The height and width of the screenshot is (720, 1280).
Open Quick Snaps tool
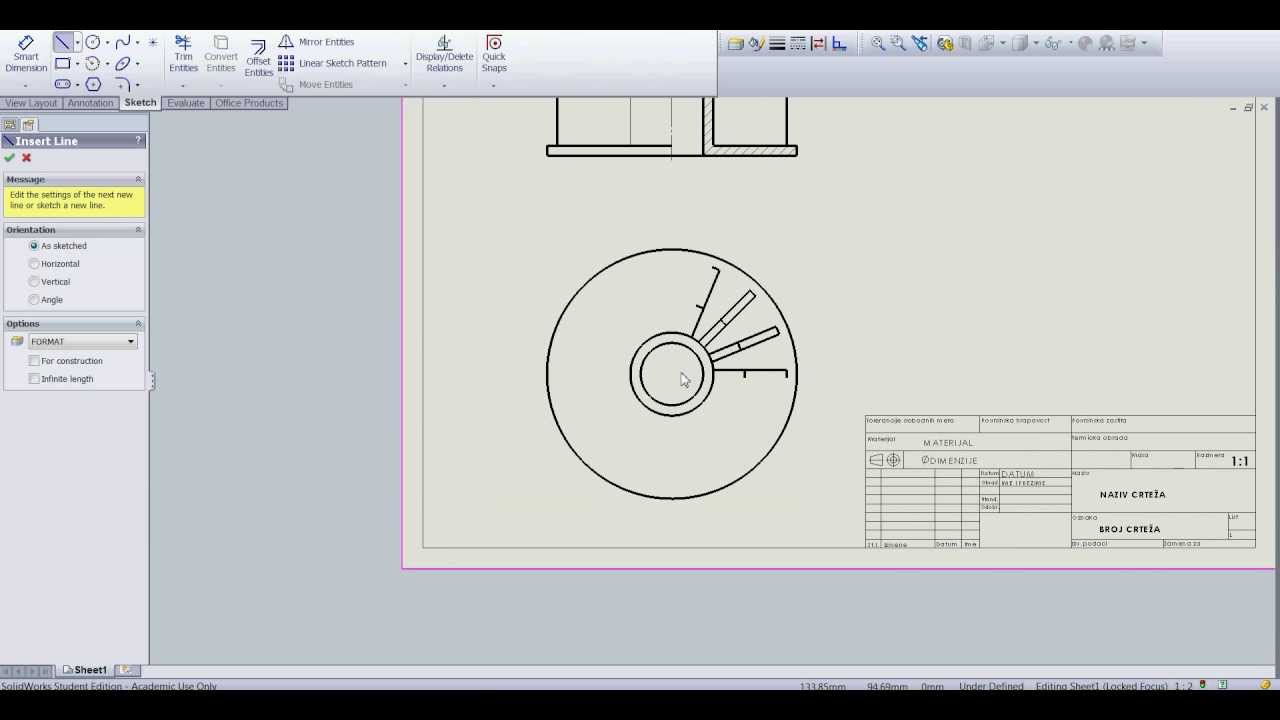[494, 54]
